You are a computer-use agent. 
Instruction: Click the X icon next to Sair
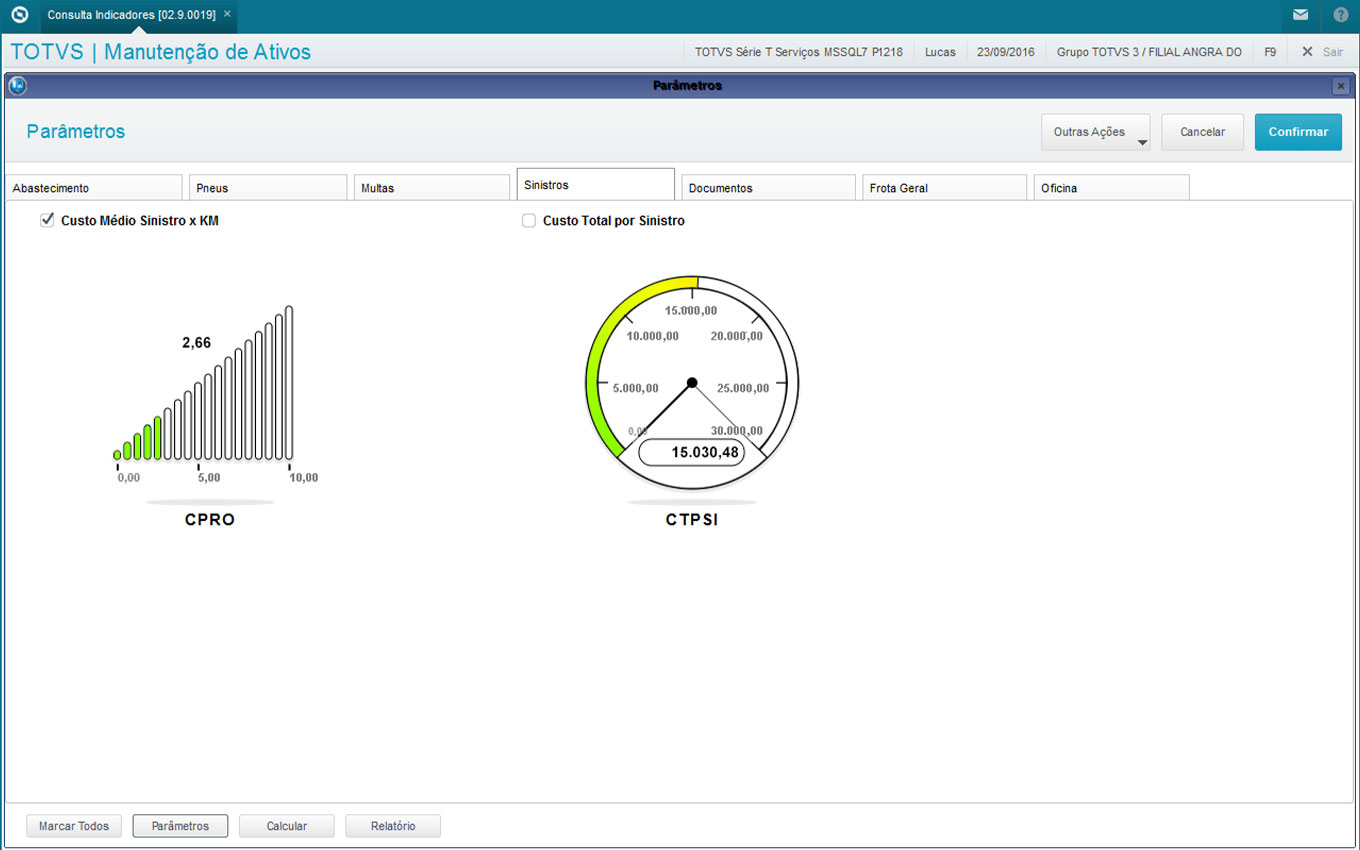pos(1306,52)
